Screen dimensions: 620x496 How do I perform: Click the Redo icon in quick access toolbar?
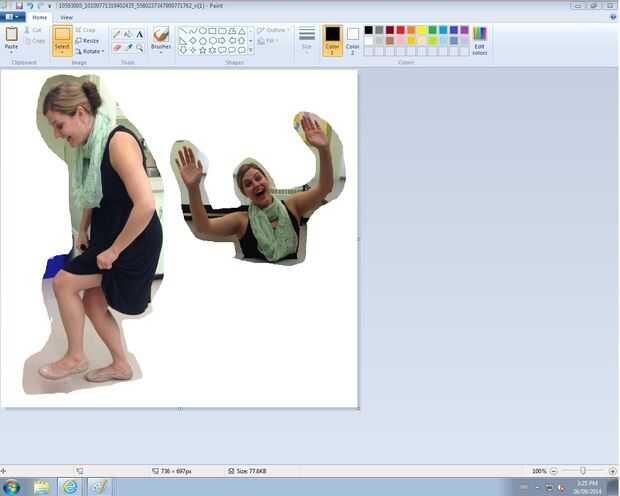tap(40, 6)
